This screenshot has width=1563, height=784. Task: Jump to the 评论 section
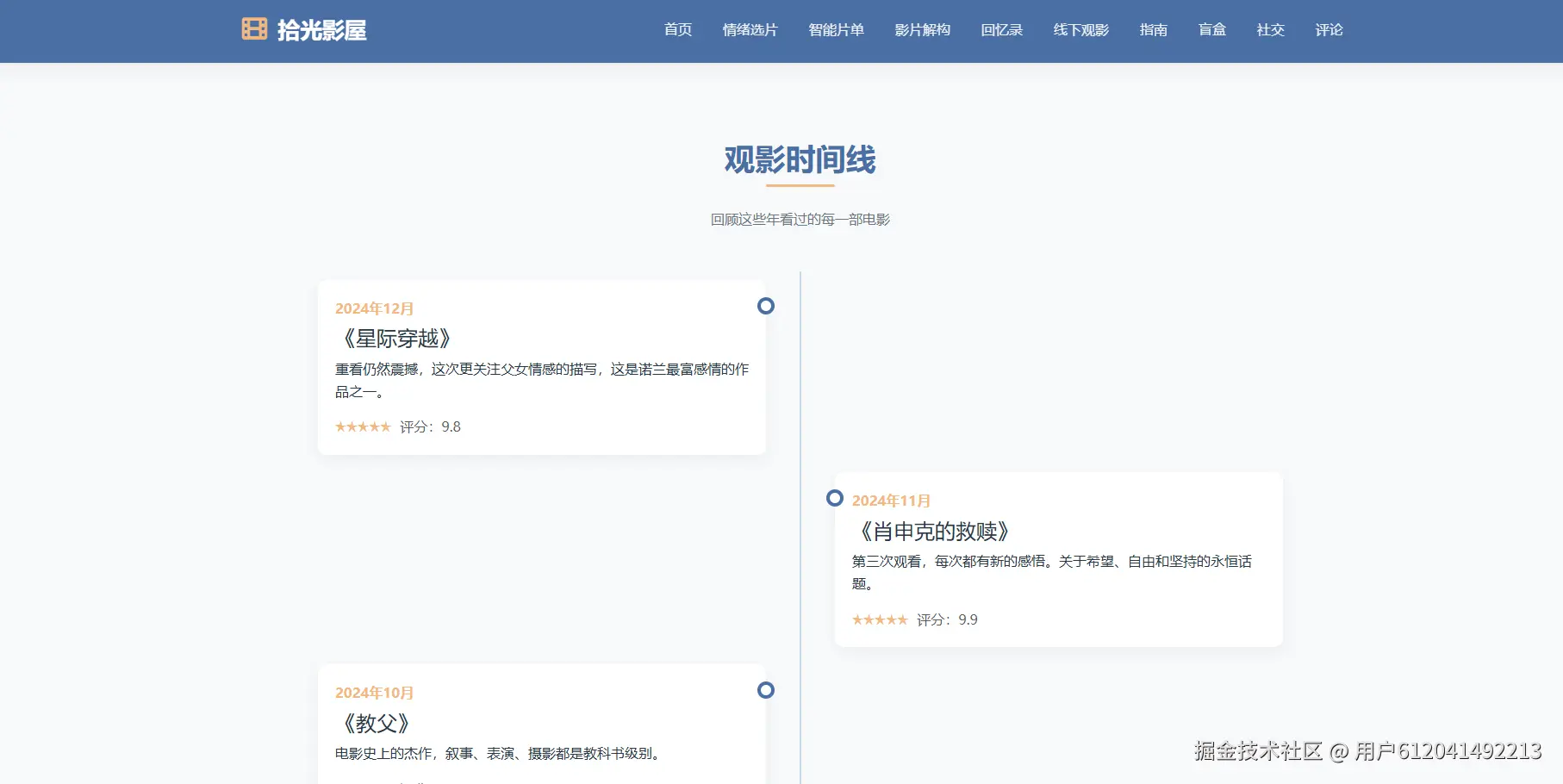[1329, 28]
